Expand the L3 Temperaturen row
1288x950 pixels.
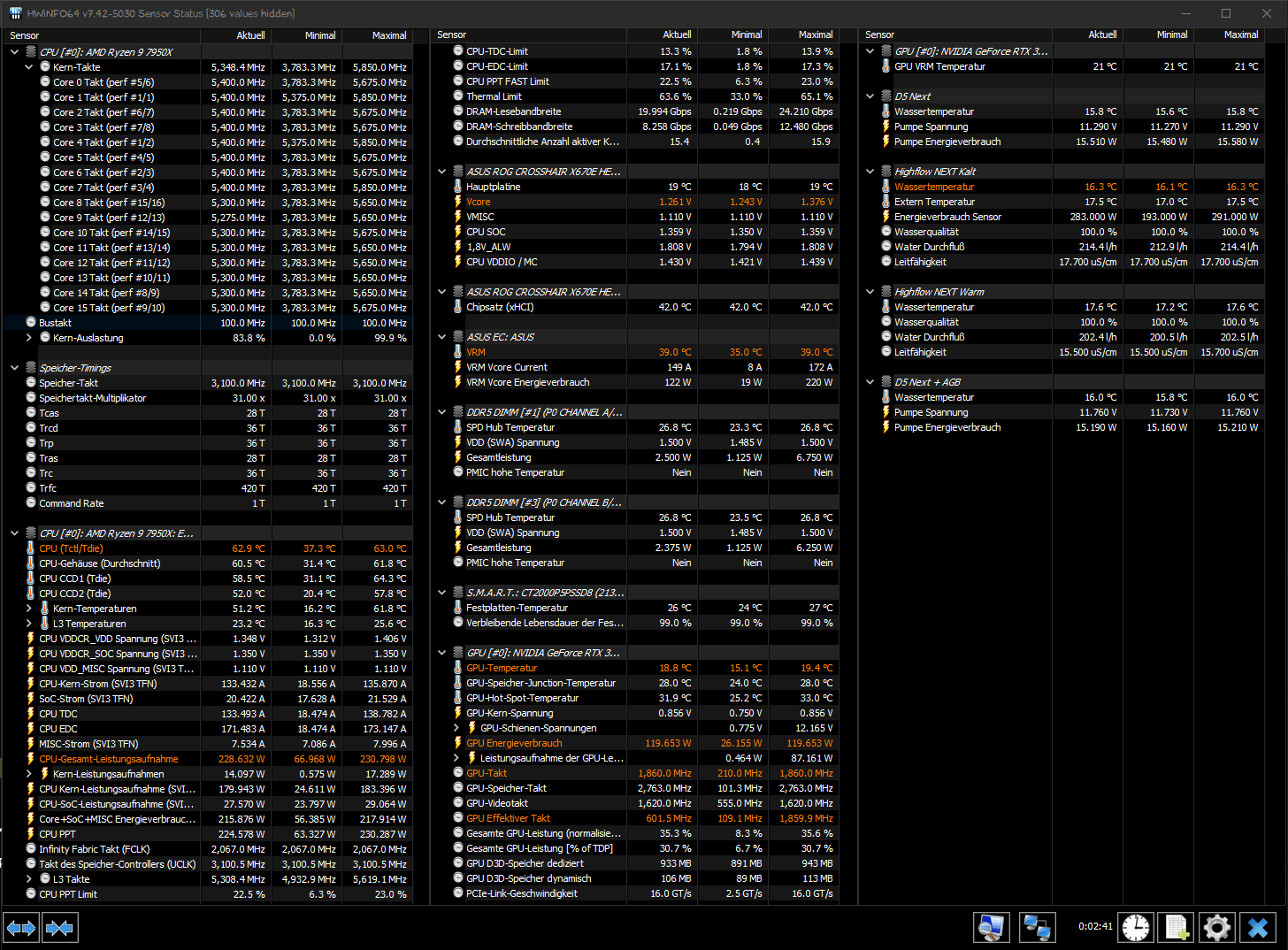pos(29,624)
